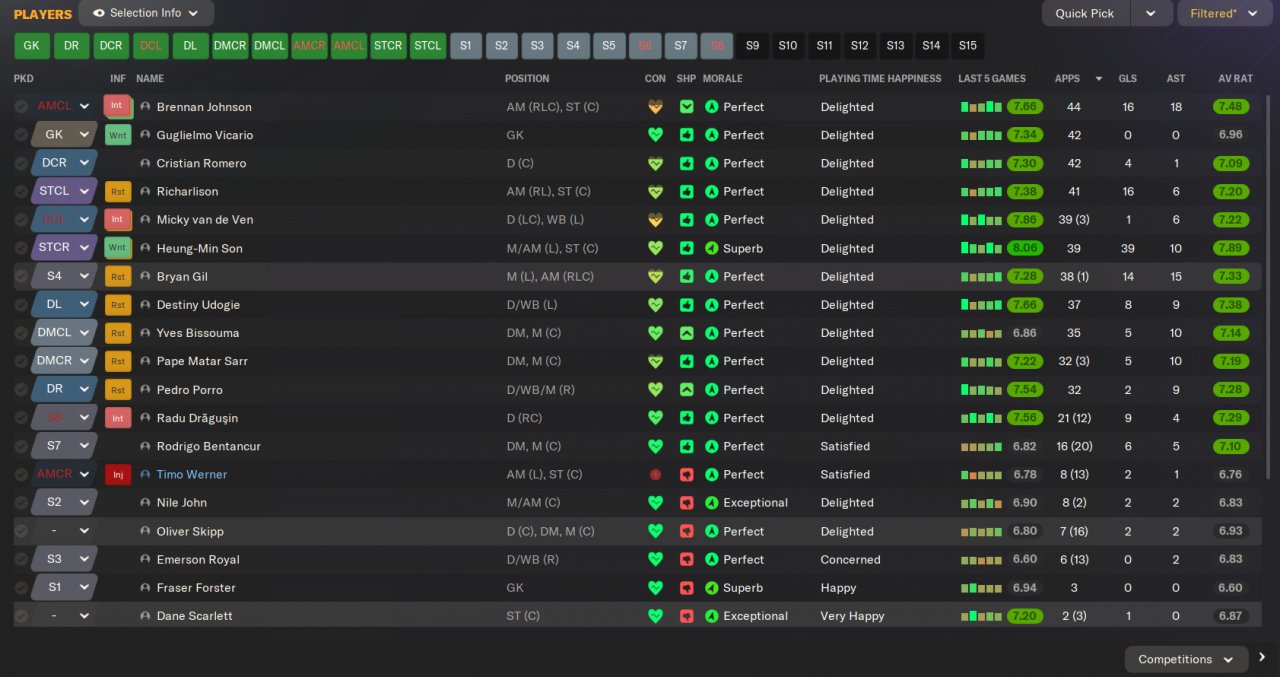Image resolution: width=1280 pixels, height=677 pixels.
Task: Open the Competitions dropdown
Action: [x=1187, y=659]
